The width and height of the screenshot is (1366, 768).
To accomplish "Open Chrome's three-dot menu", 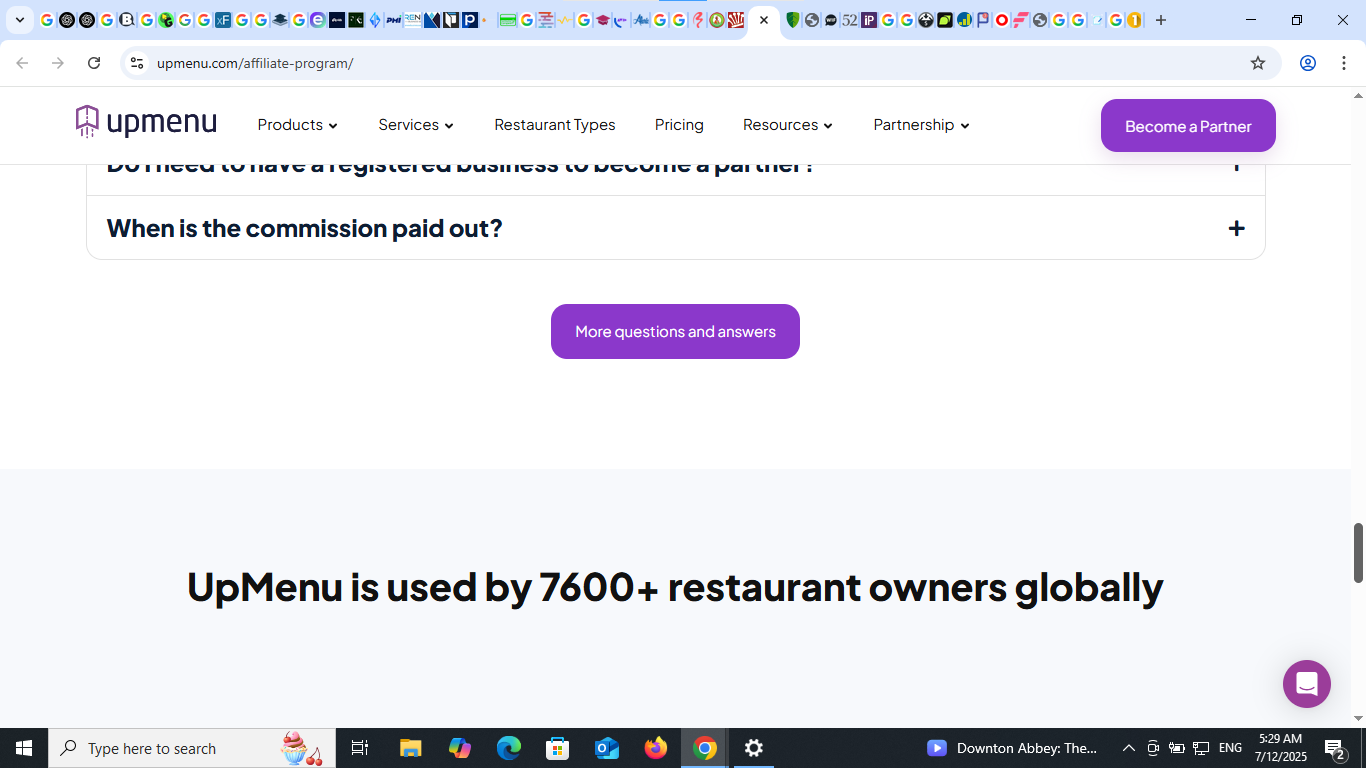I will [1343, 63].
